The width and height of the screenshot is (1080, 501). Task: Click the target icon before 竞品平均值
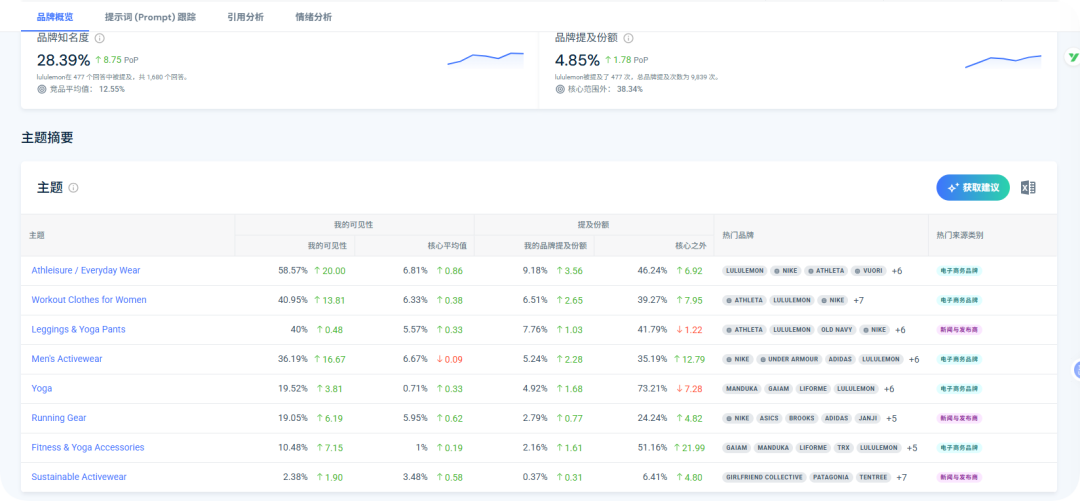[x=41, y=89]
